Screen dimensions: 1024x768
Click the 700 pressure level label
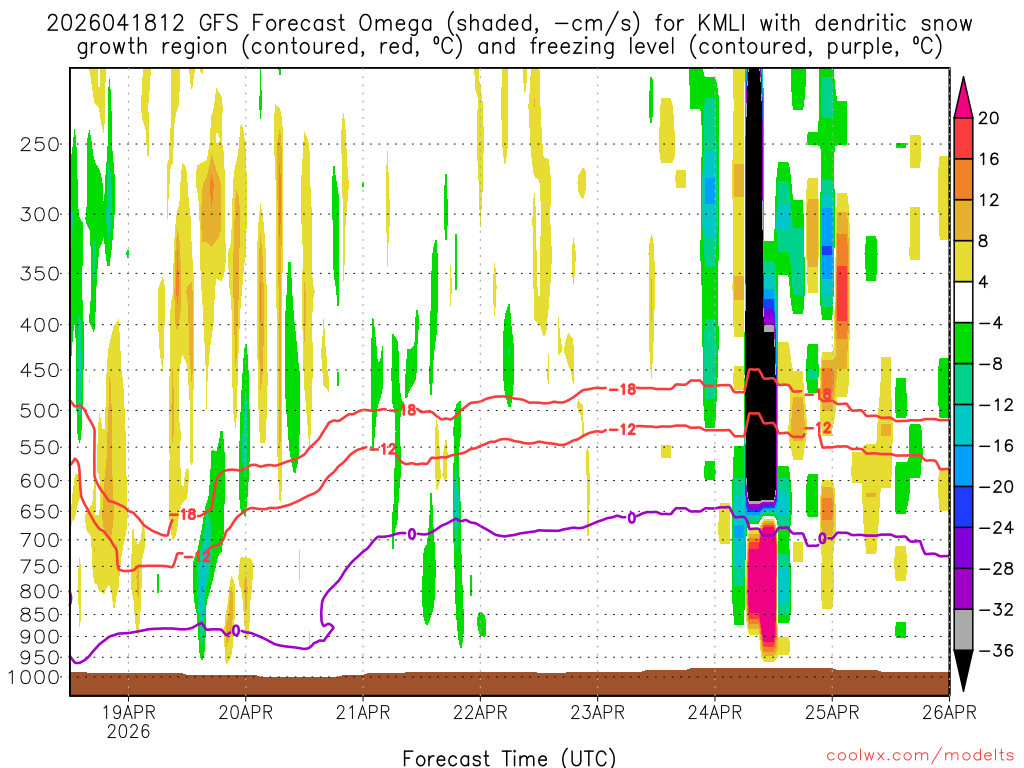tap(40, 540)
